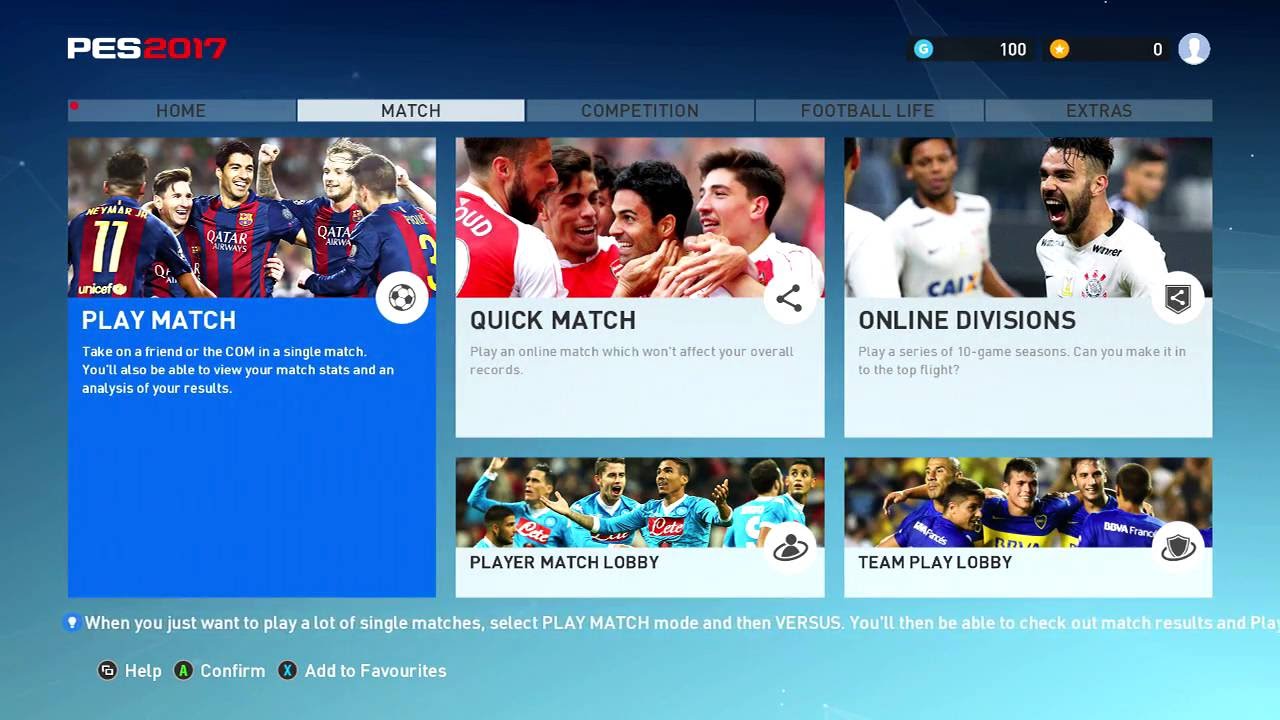Go to the EXTRAS tab
Viewport: 1280px width, 720px height.
(x=1099, y=110)
